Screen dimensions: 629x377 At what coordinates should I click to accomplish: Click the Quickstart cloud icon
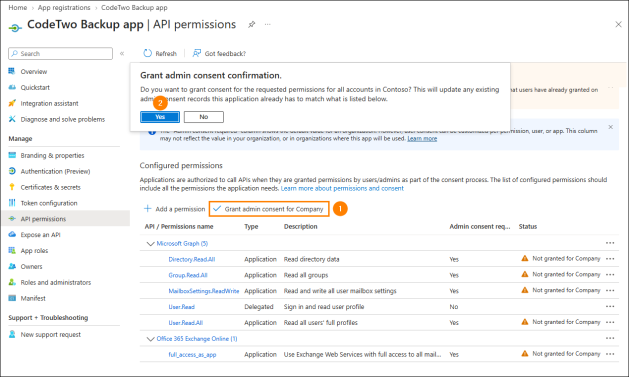12,87
